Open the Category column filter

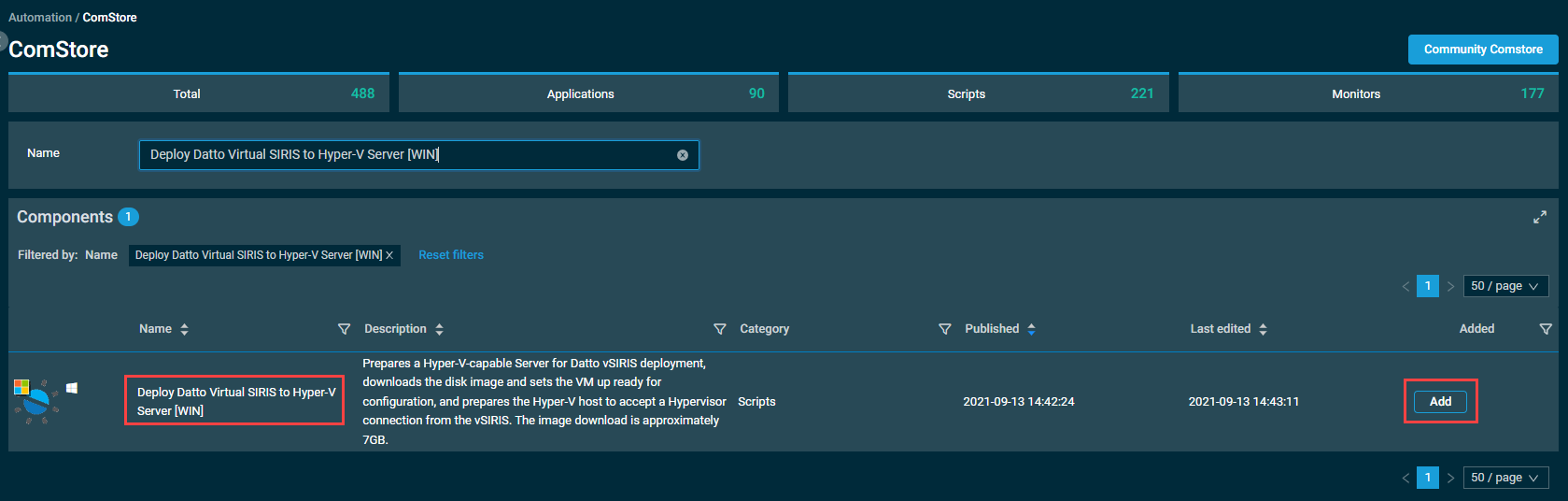coord(945,329)
